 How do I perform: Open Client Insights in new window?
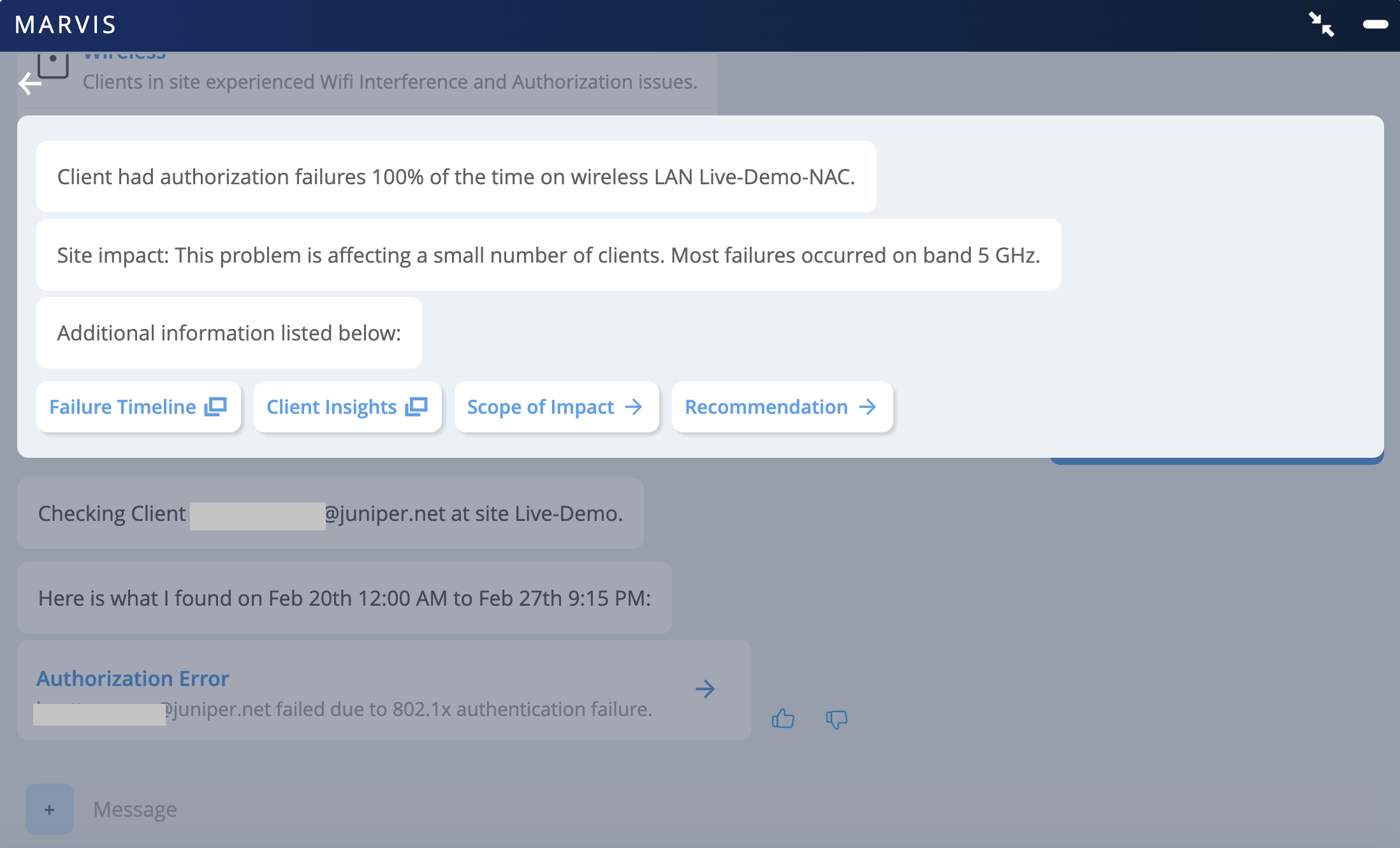[x=347, y=407]
